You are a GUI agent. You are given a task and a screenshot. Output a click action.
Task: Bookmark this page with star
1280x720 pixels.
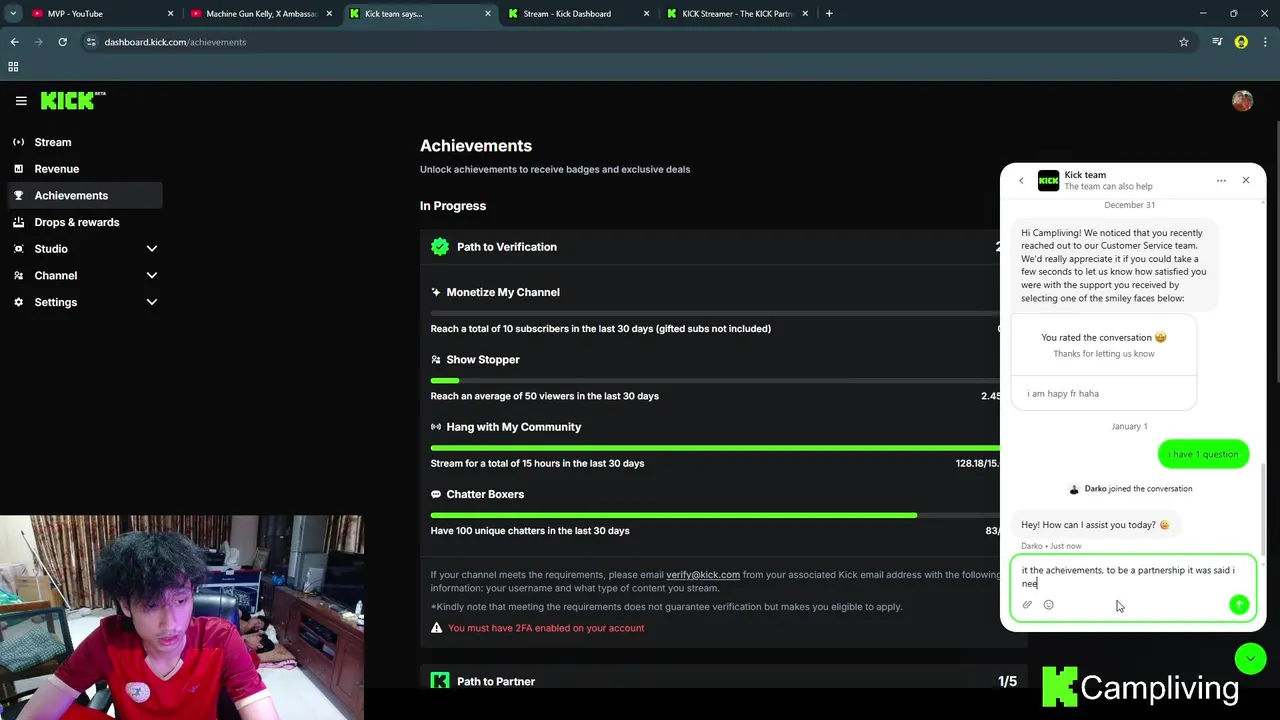[x=1184, y=42]
